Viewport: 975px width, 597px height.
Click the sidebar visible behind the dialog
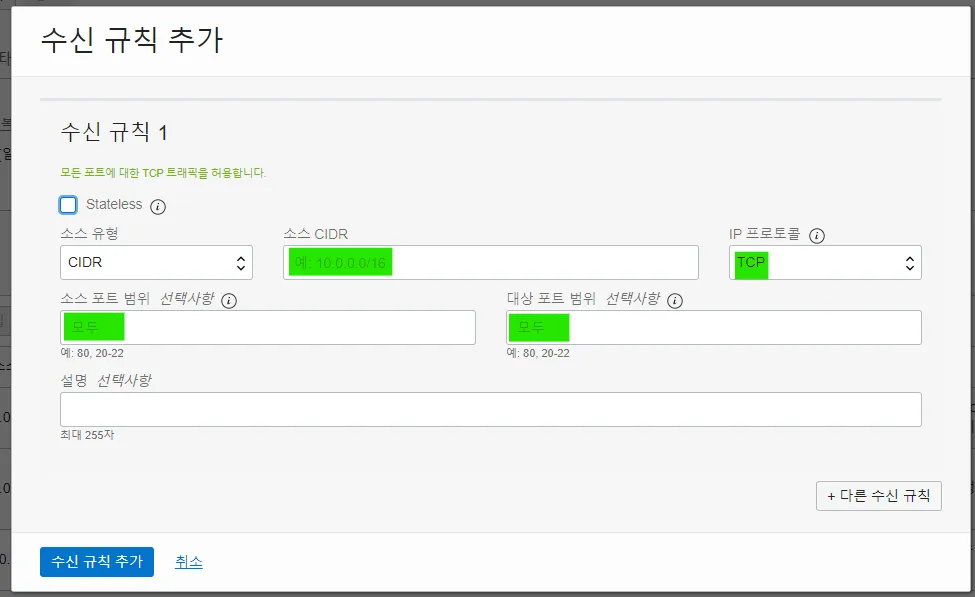[8, 300]
